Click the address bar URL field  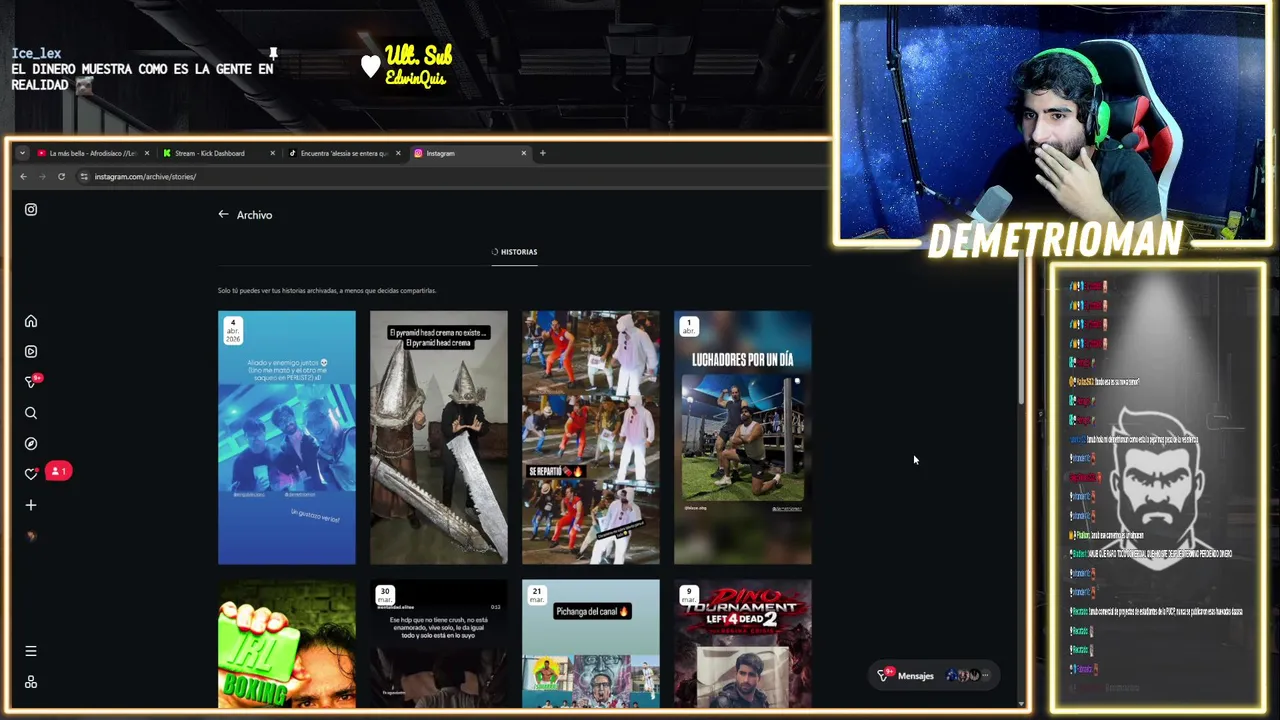450,177
